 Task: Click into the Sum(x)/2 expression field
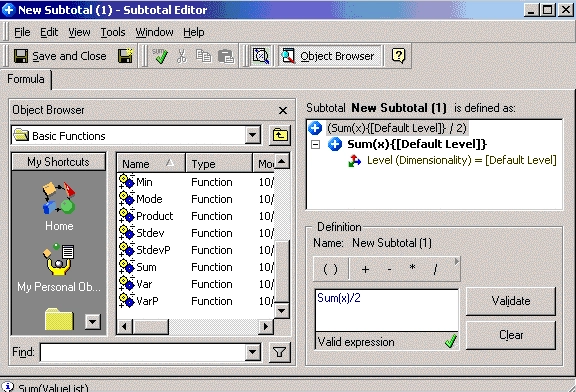click(387, 310)
